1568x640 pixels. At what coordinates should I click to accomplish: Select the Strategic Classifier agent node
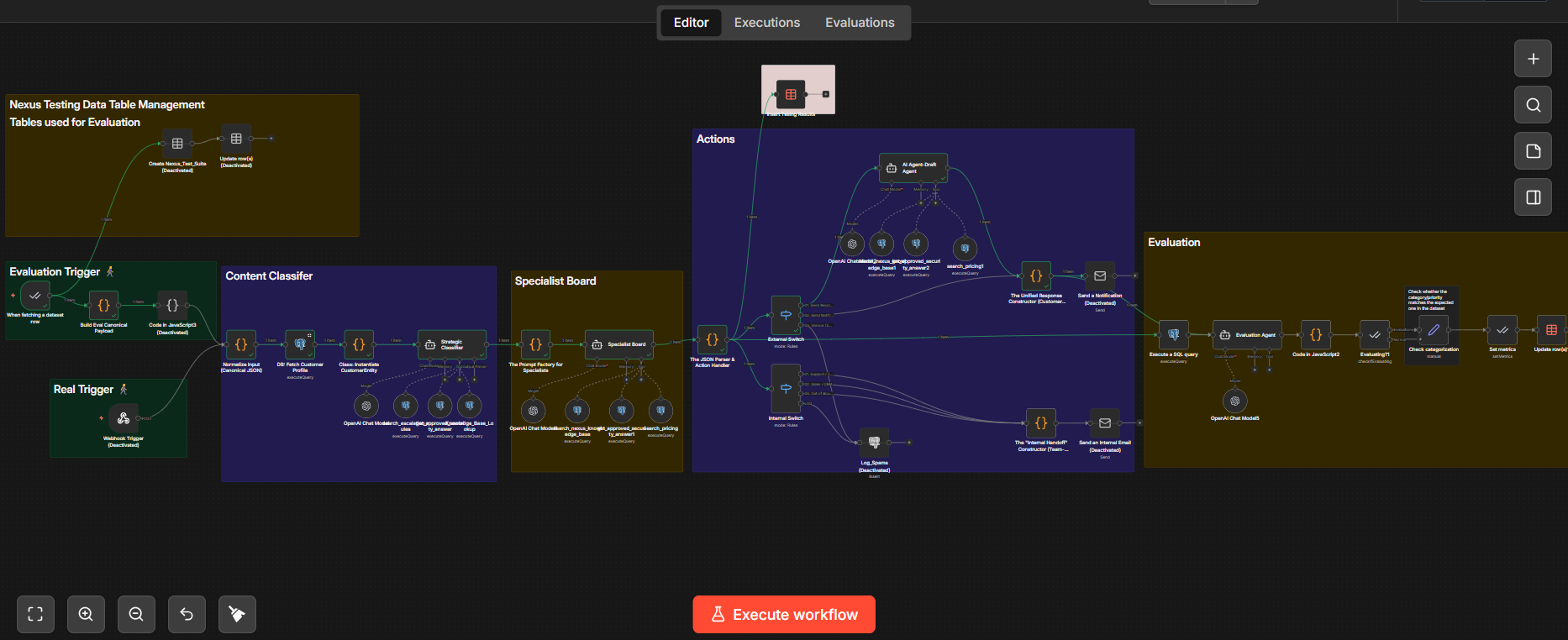tap(452, 344)
